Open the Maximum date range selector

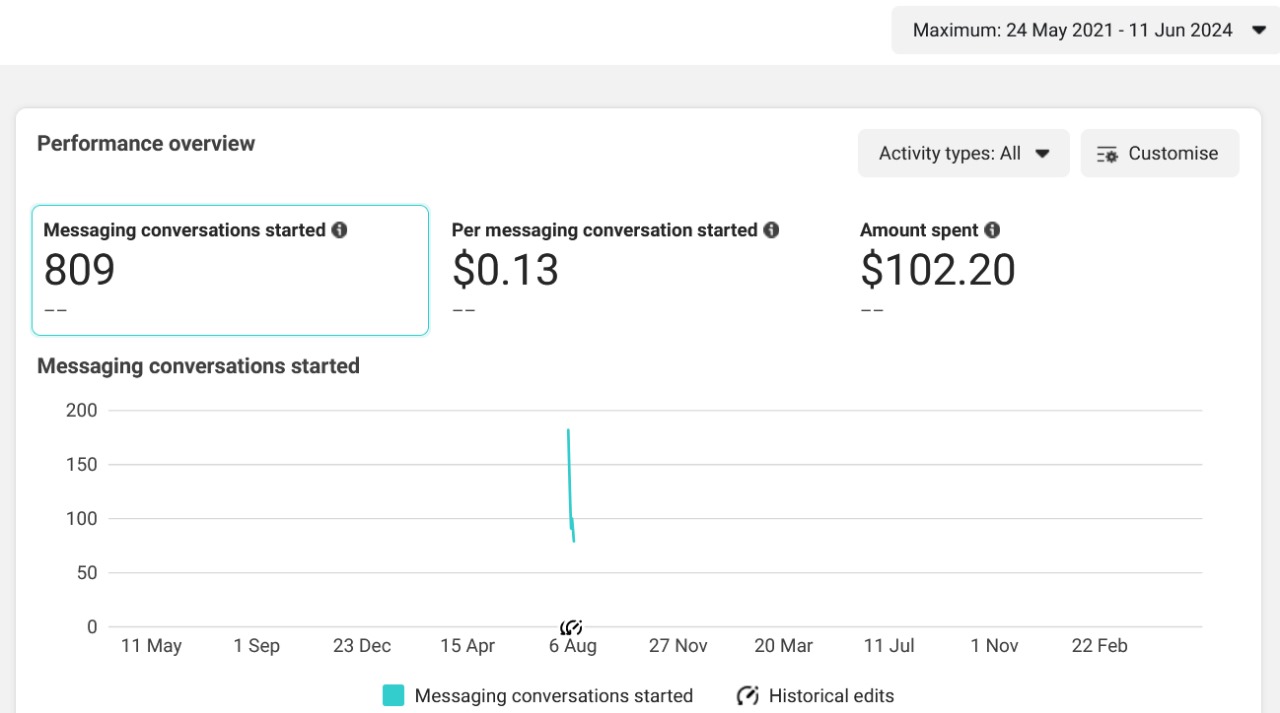click(1072, 31)
